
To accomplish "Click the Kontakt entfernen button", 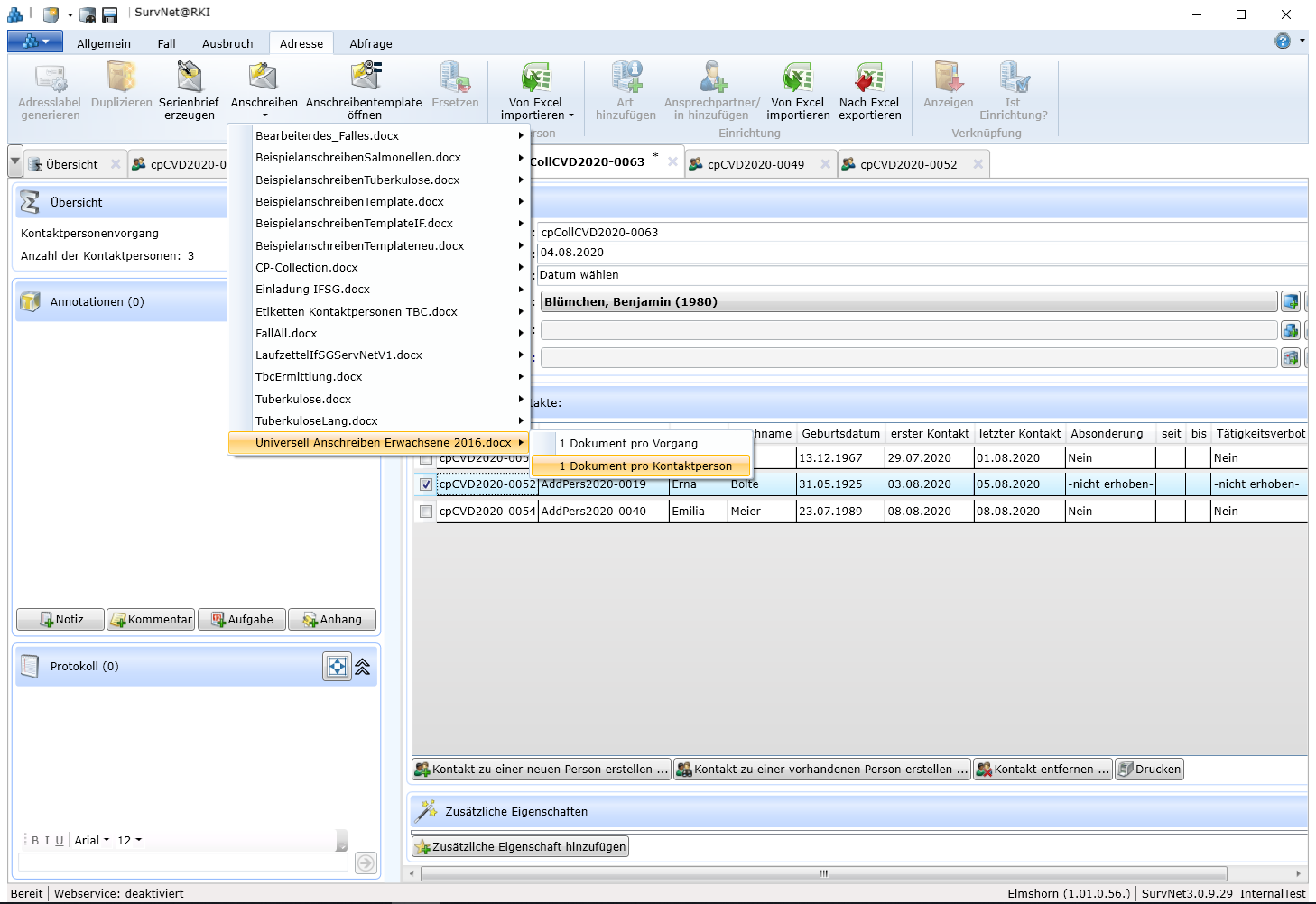I will [x=1043, y=770].
